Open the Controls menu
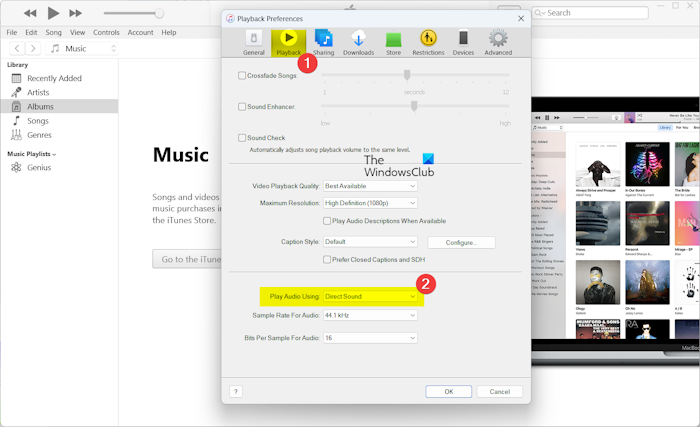The image size is (700, 427). (106, 32)
